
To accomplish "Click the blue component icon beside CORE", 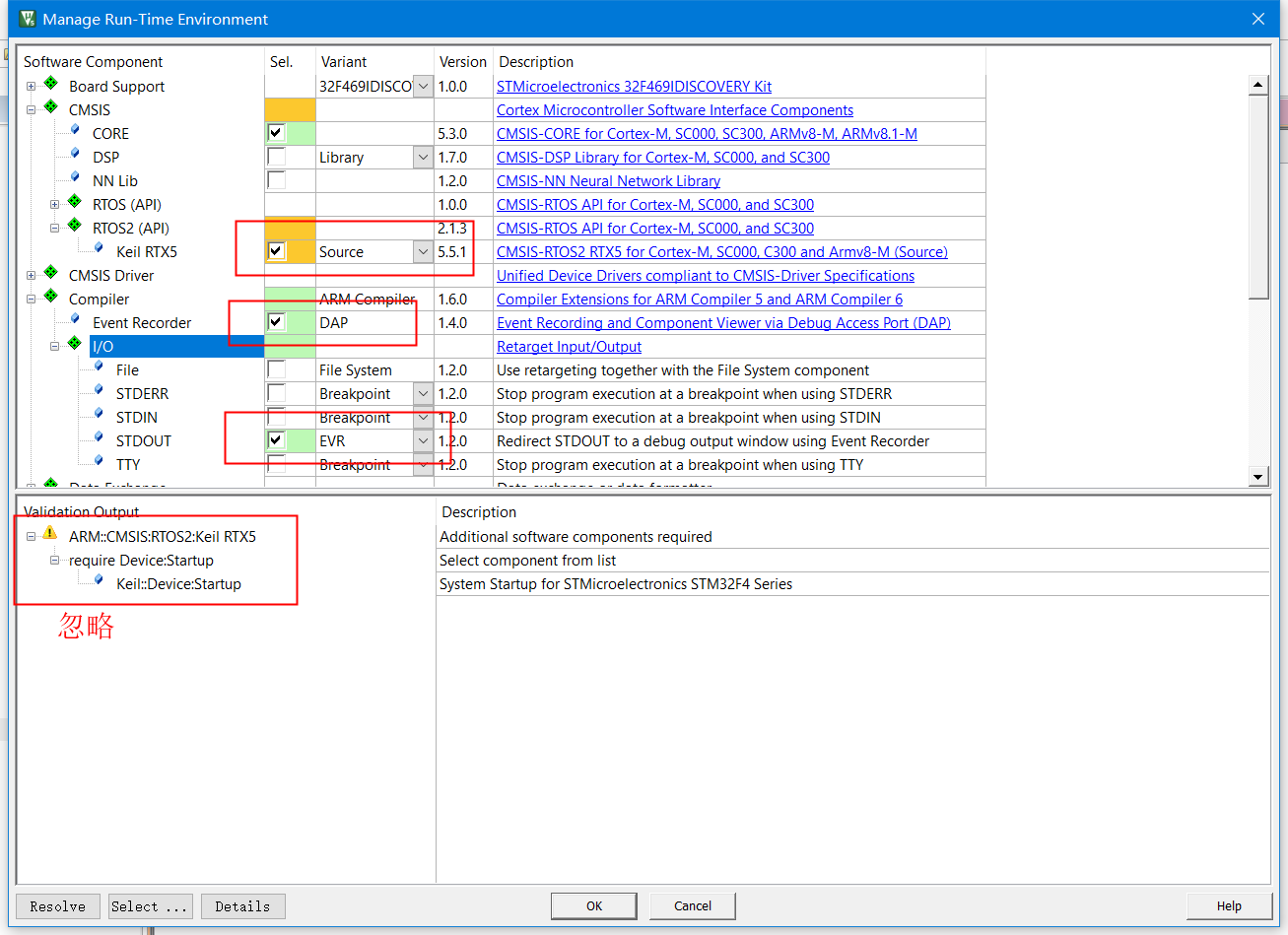I will tap(75, 131).
